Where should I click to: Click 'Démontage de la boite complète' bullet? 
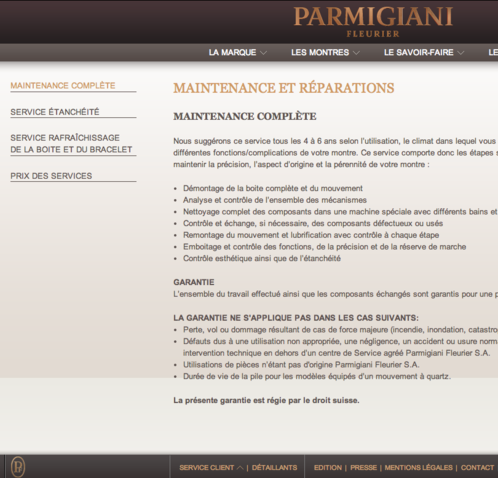point(273,188)
